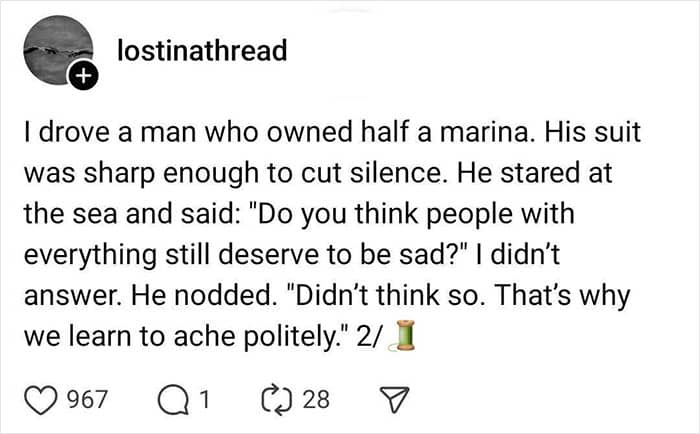The image size is (700, 434).
Task: View the 28 reposts count
Action: (316, 399)
